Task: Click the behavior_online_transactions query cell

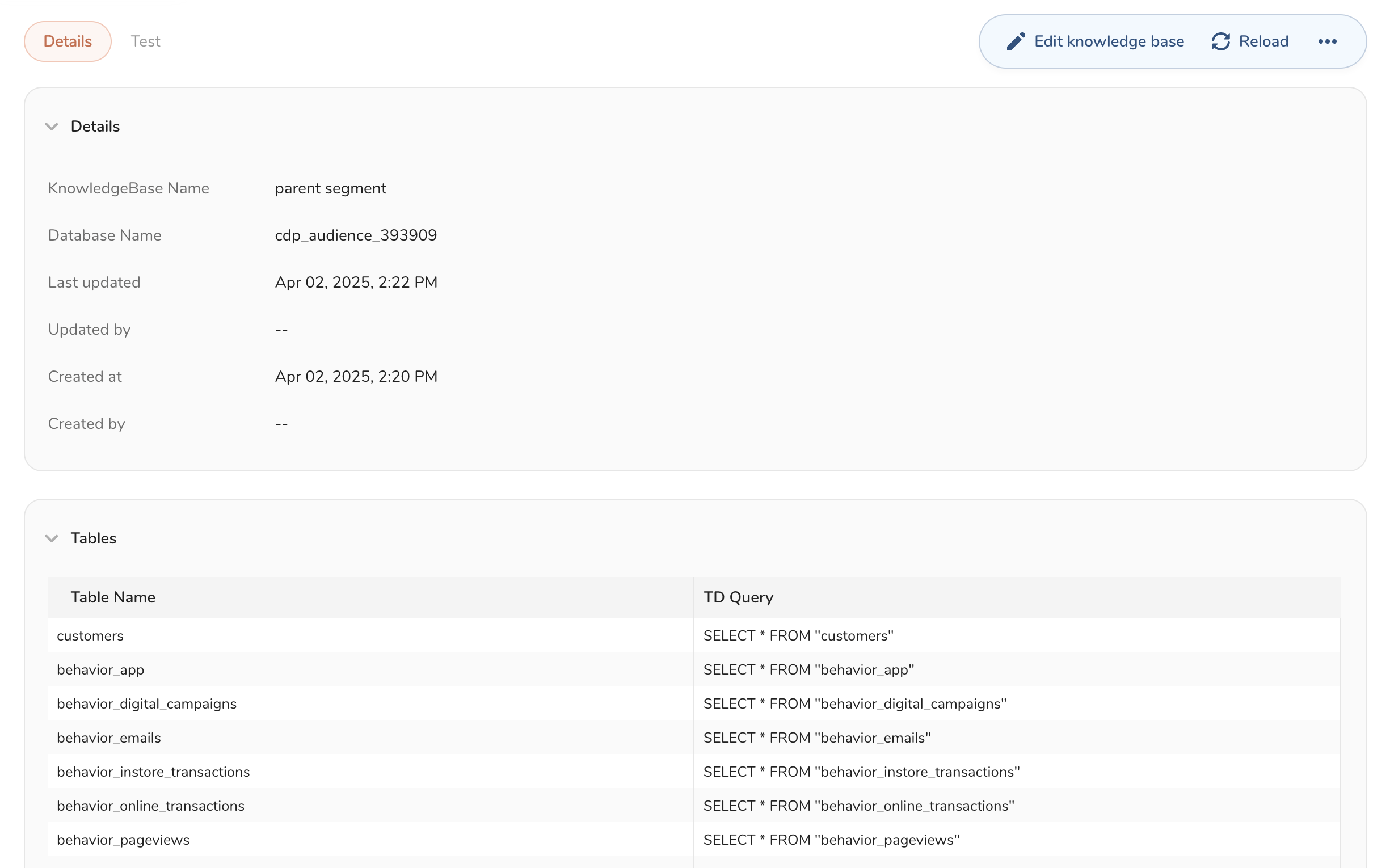Action: [858, 806]
